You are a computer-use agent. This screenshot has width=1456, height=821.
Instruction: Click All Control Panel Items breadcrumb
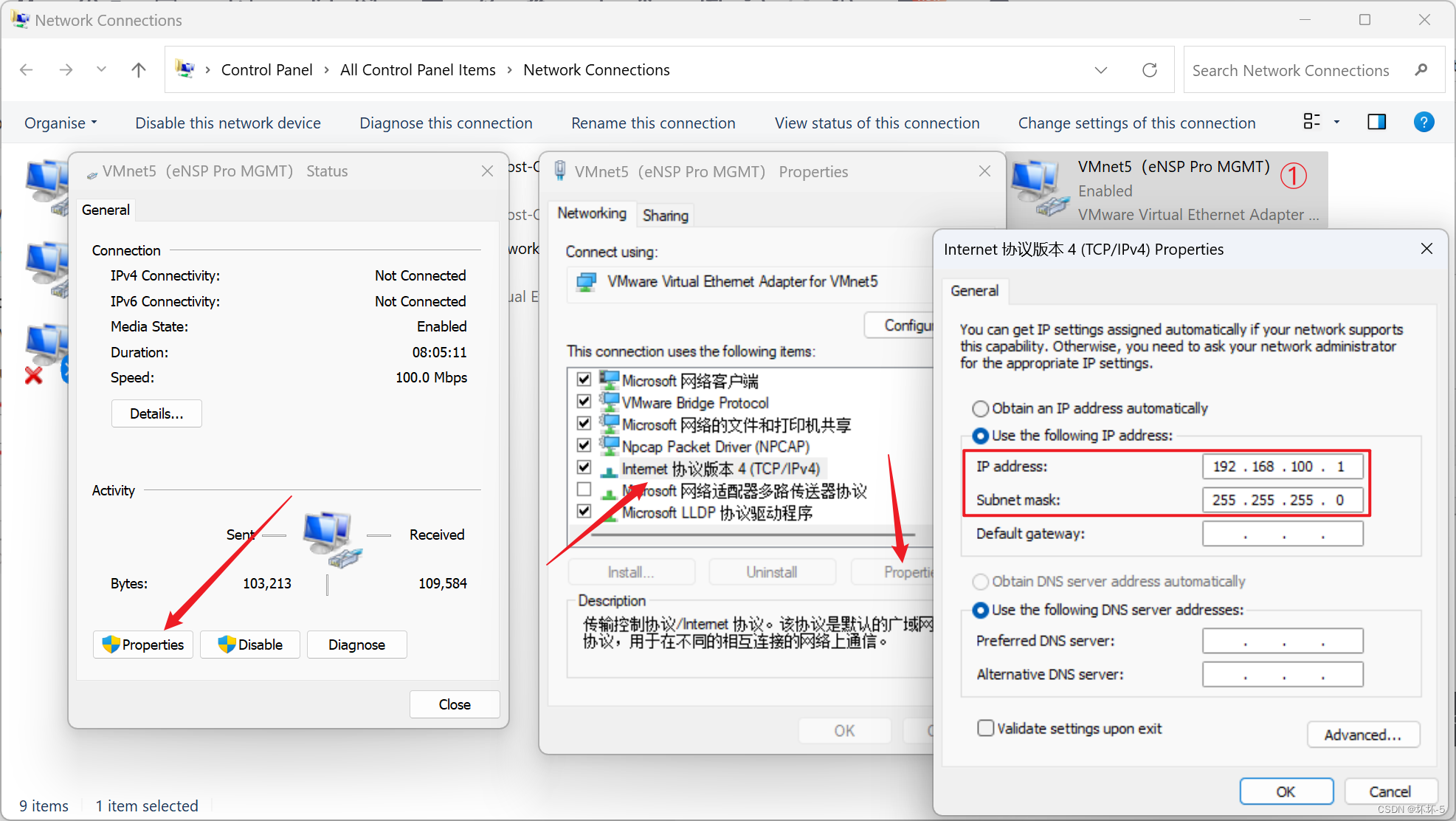pos(418,70)
